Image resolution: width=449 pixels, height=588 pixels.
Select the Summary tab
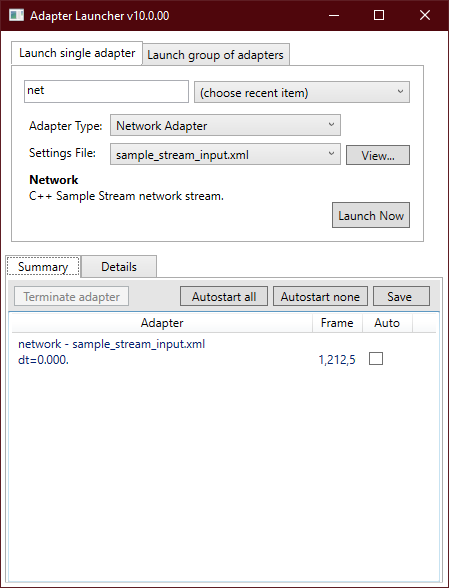coord(43,267)
